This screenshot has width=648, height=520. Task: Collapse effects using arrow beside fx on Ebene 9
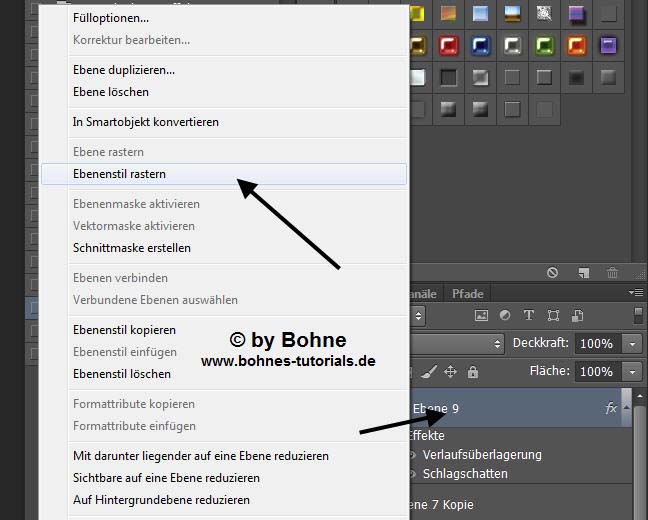tap(627, 409)
